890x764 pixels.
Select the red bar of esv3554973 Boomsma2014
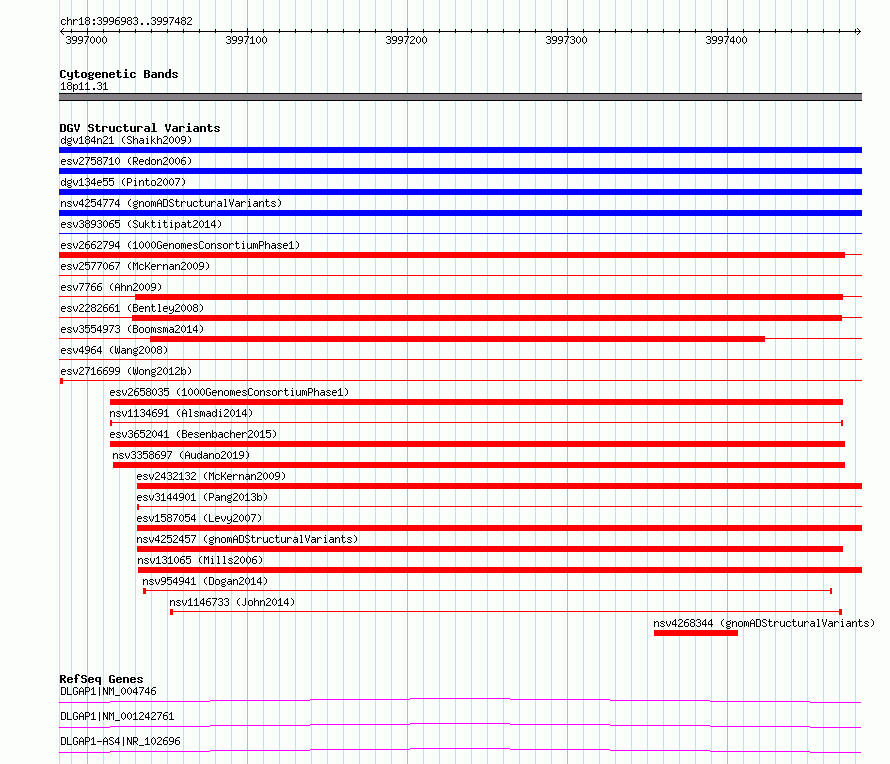click(x=457, y=339)
